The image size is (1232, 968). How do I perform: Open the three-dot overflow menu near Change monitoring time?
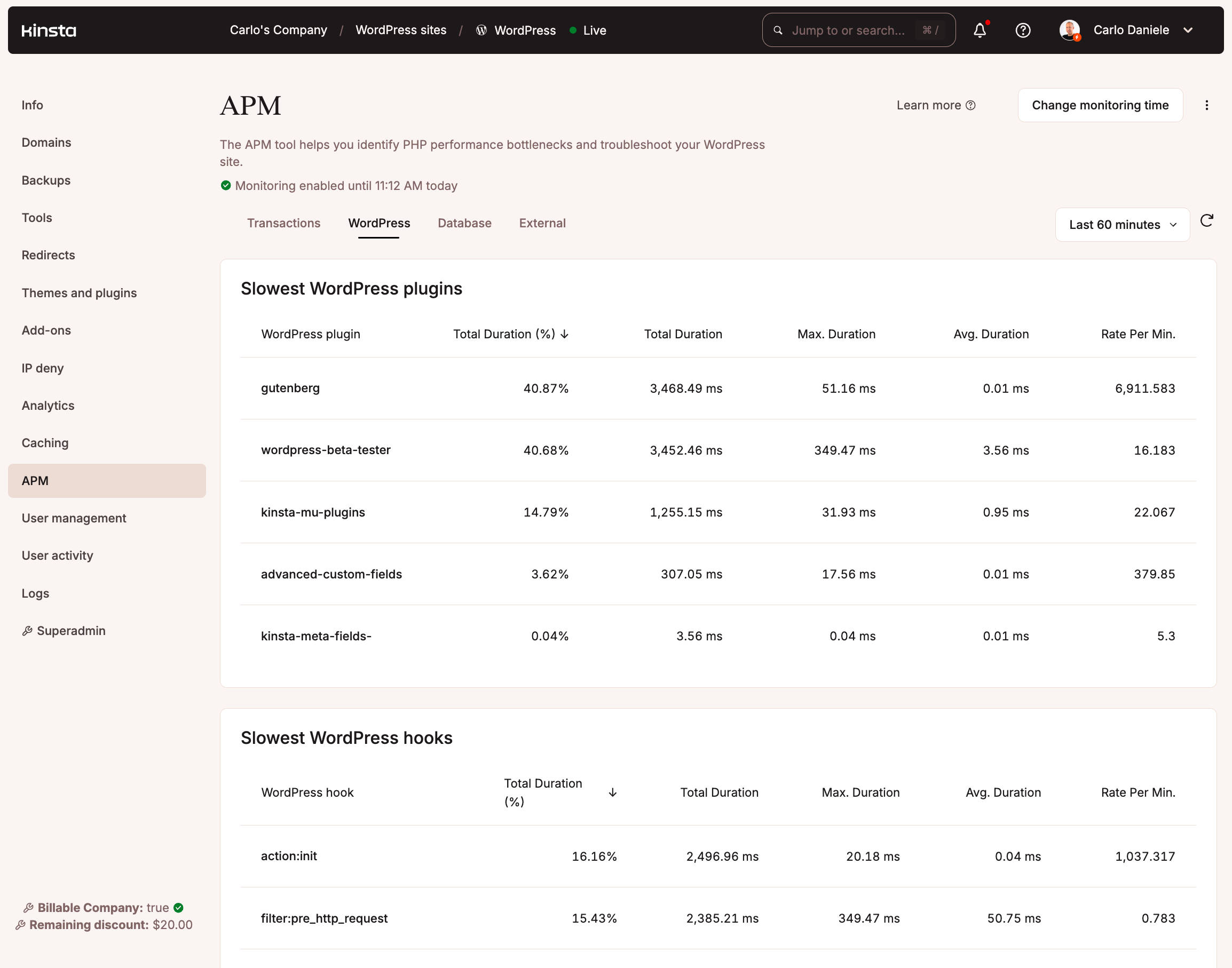click(1207, 105)
